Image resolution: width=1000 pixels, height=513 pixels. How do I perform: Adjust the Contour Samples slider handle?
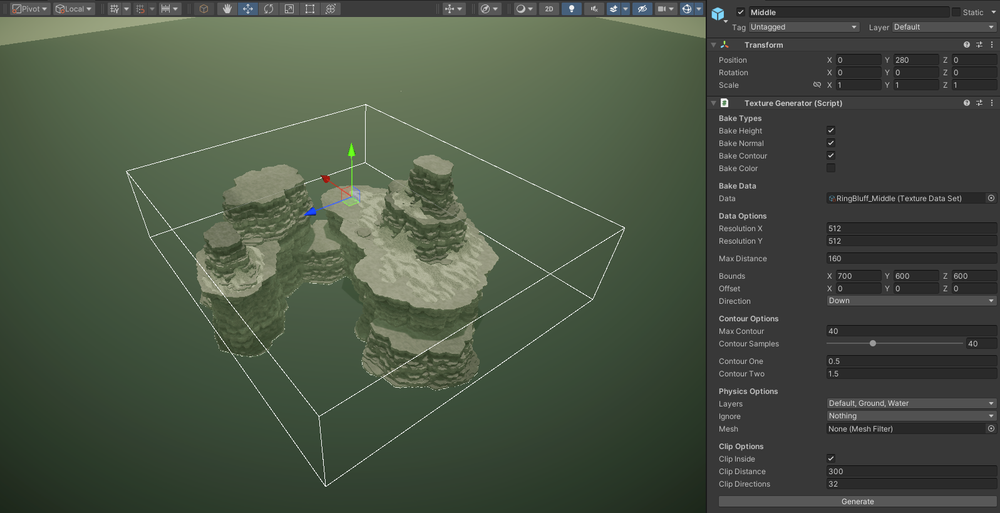[x=872, y=343]
